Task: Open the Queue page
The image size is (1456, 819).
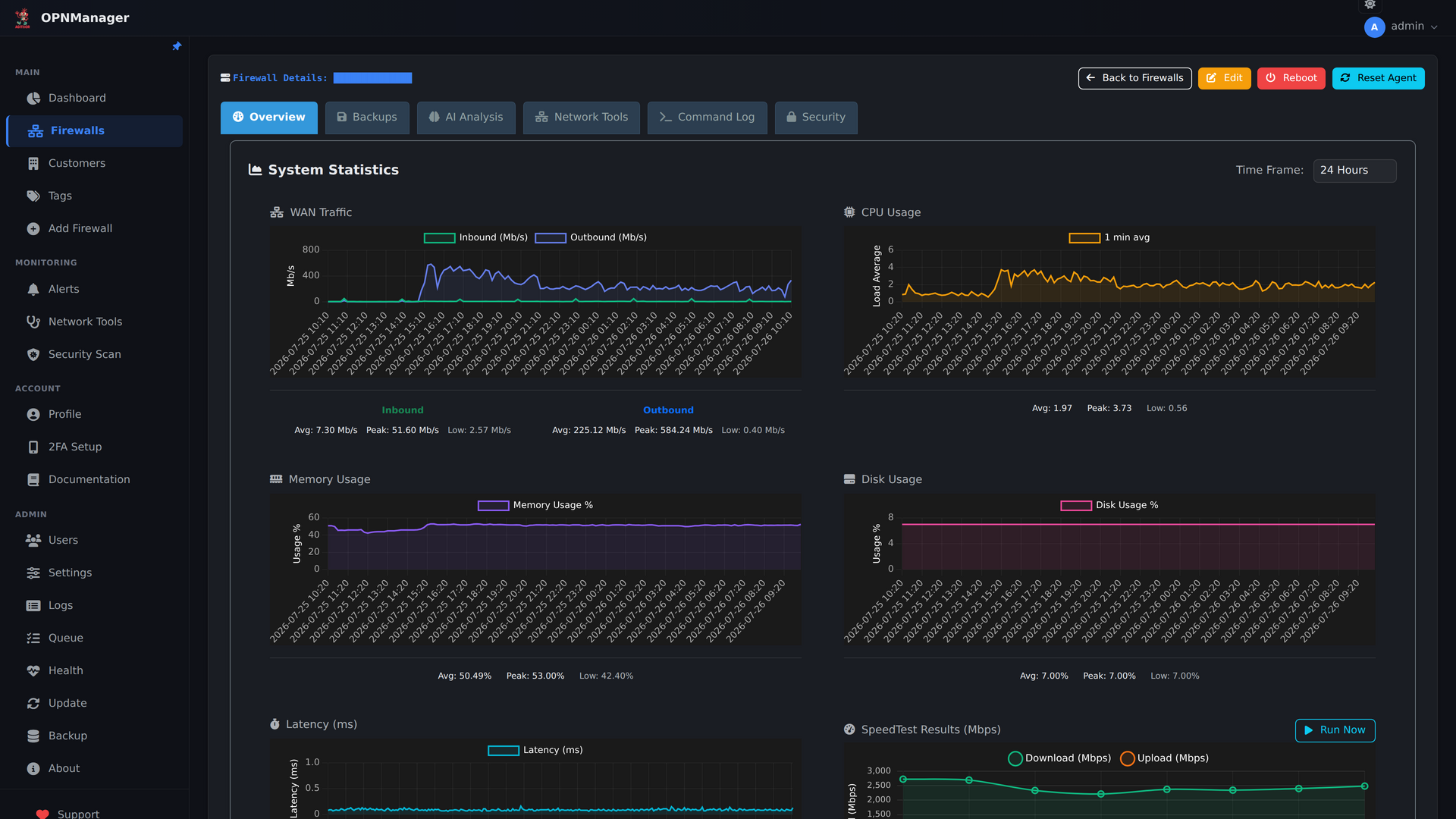Action: [94, 638]
